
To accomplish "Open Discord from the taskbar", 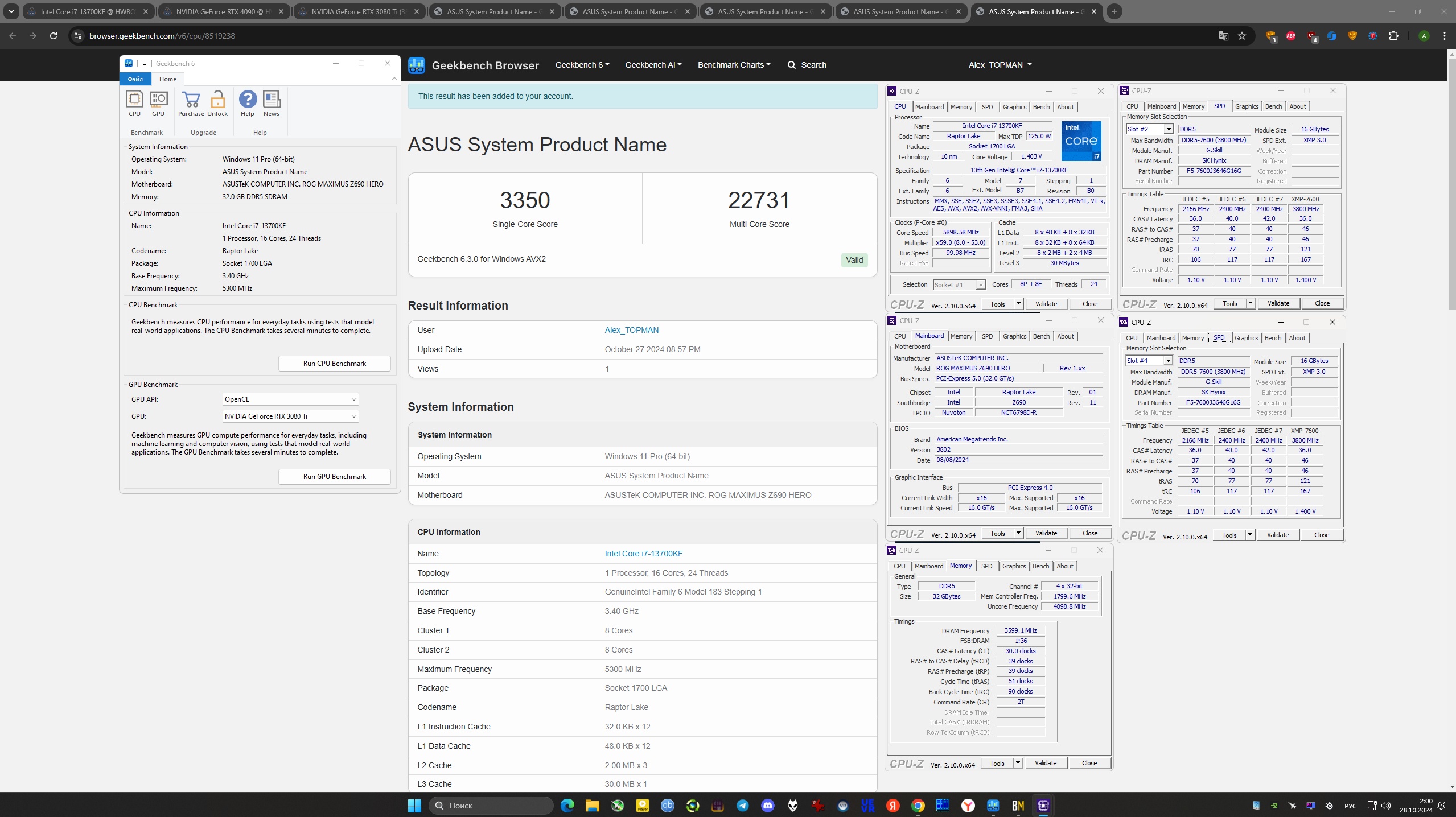I will [x=768, y=805].
